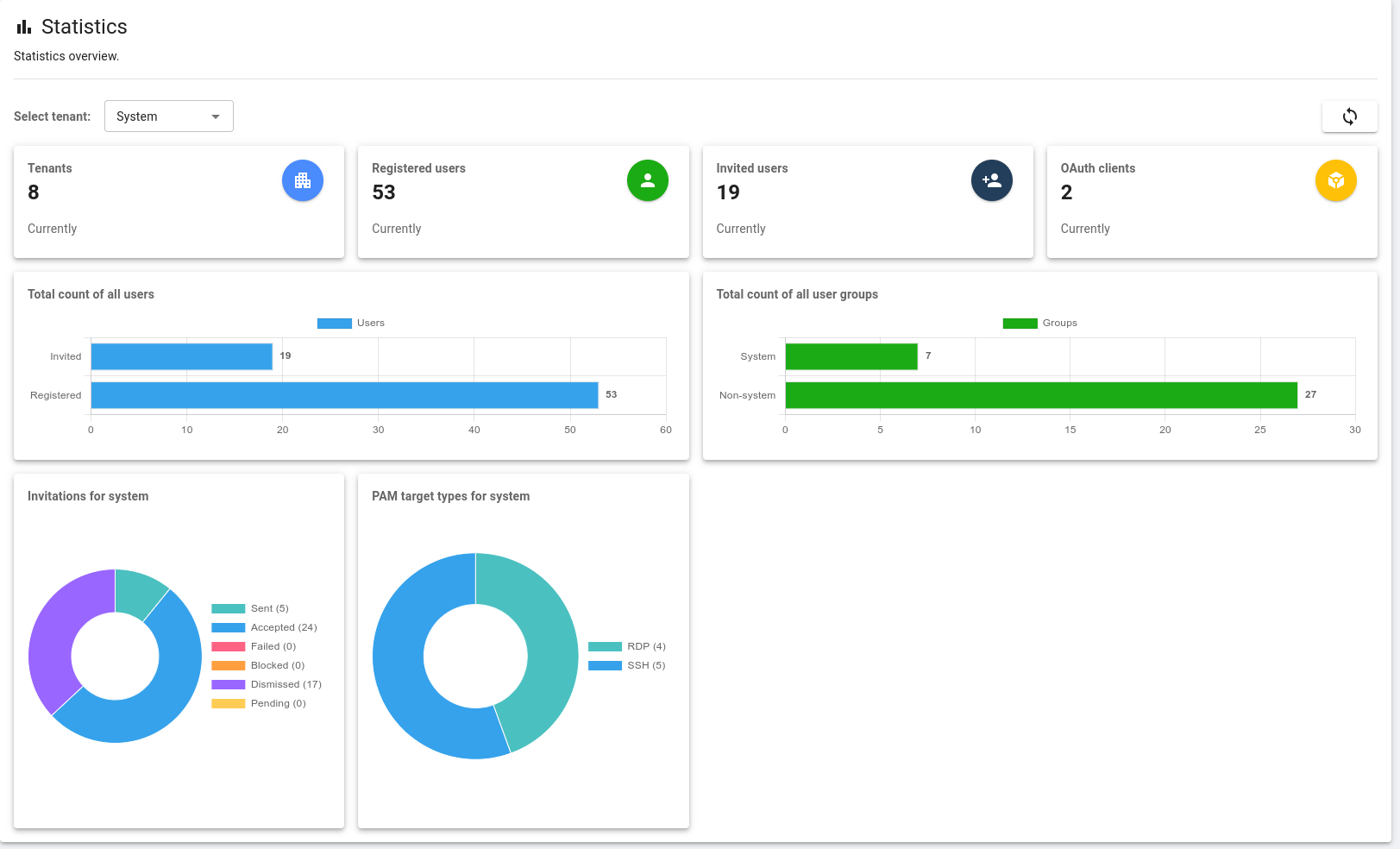Click the Failed (0) legend entry

pyautogui.click(x=254, y=647)
